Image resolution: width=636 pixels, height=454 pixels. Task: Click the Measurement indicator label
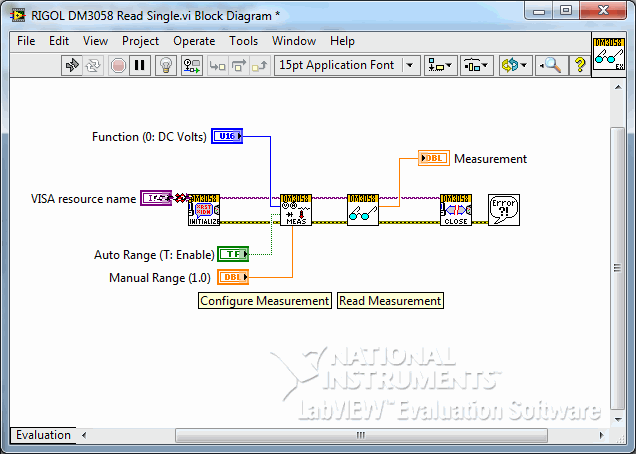click(490, 159)
